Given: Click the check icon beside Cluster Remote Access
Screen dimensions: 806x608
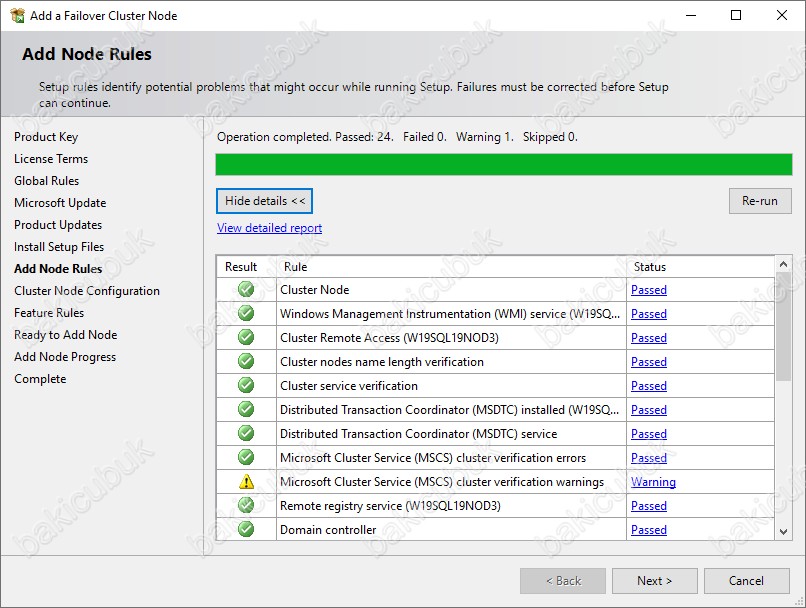Looking at the screenshot, I should point(246,338).
